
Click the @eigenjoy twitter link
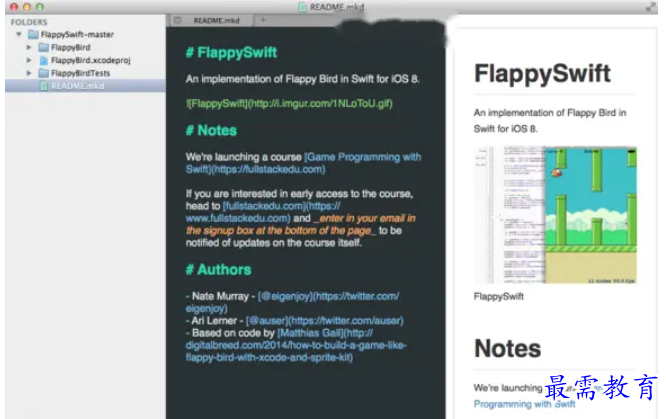tap(292, 302)
